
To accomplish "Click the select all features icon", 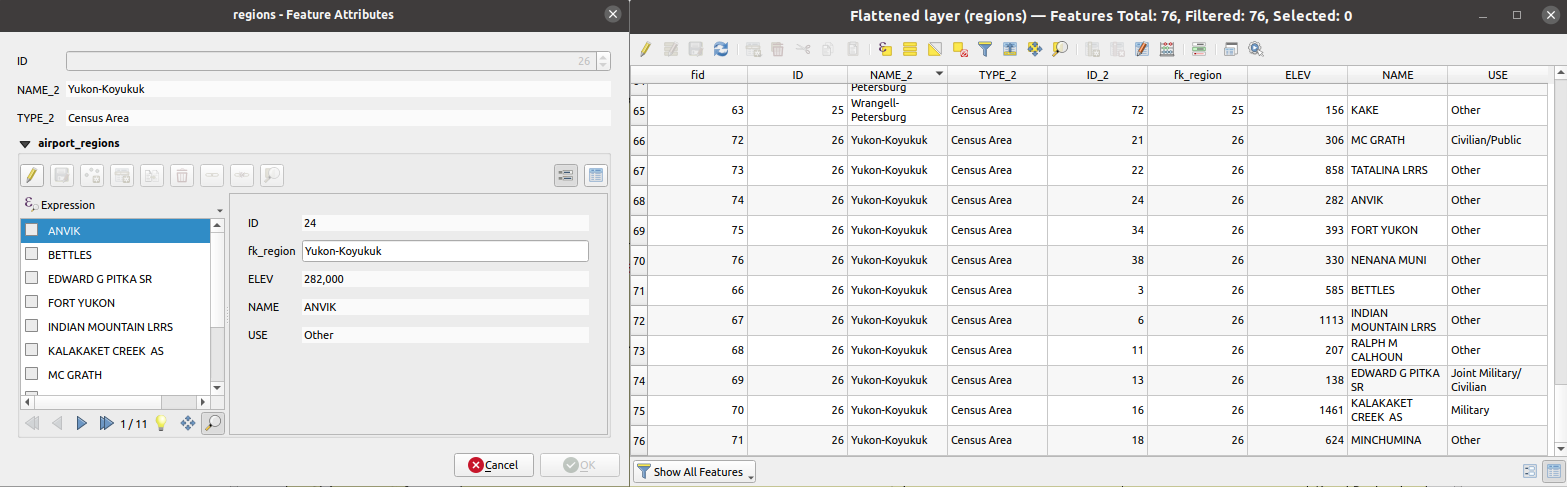I will coord(910,48).
